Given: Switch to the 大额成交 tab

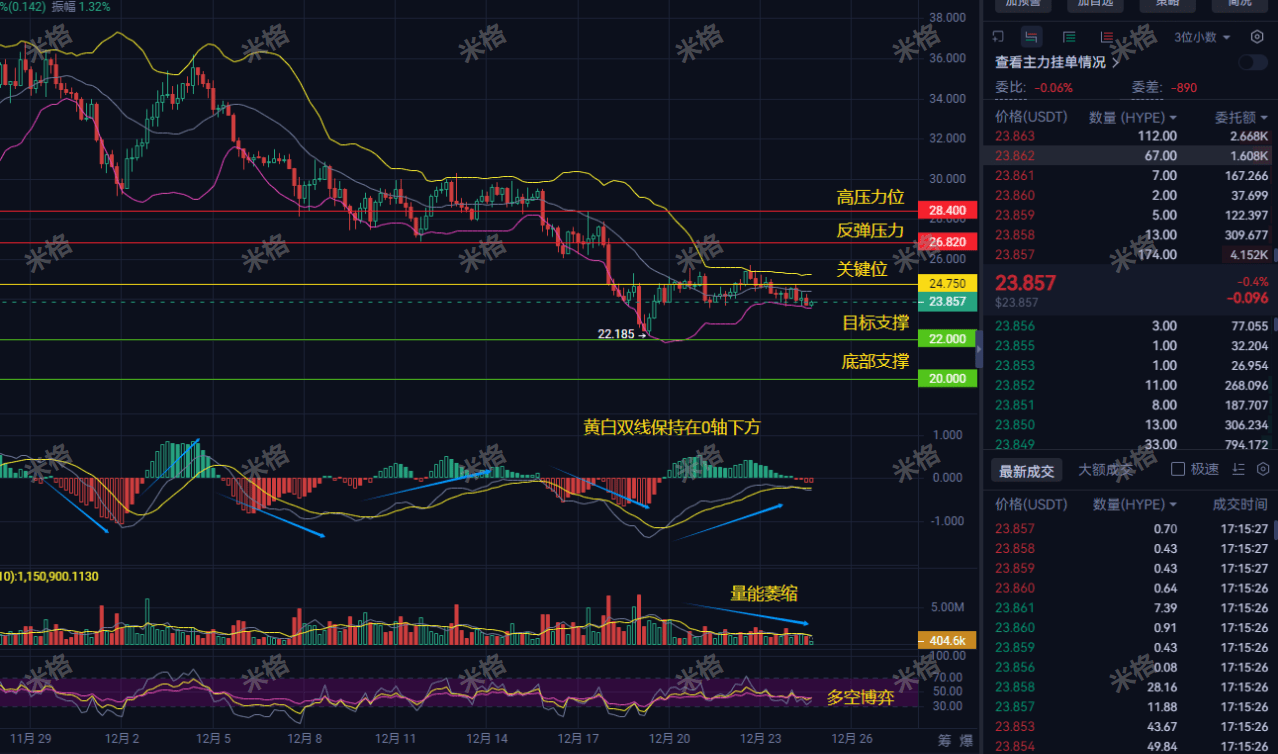Looking at the screenshot, I should click(1106, 469).
